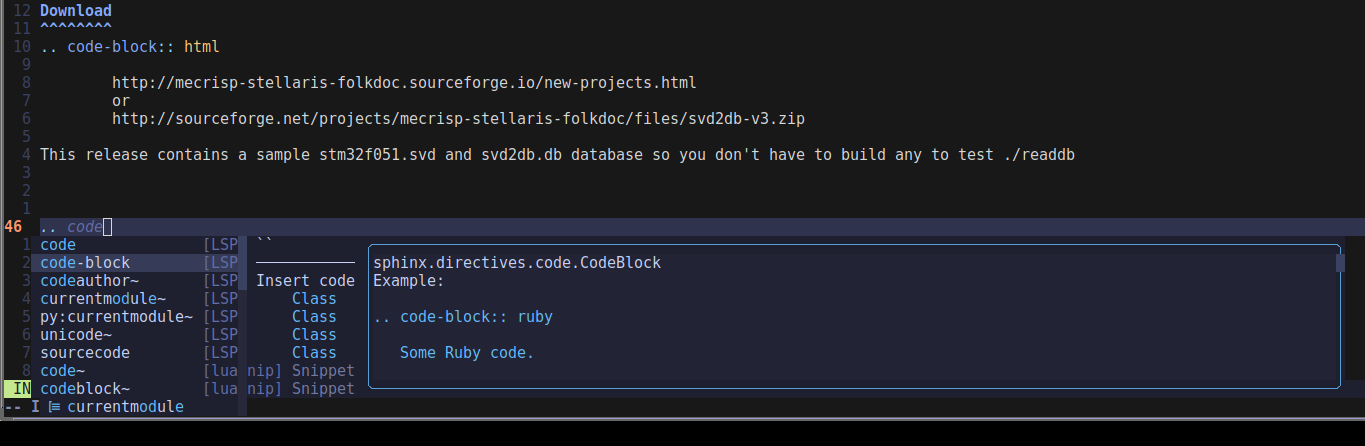The width and height of the screenshot is (1365, 446).
Task: Choose the codeauthor~ completion entry
Action: (89, 281)
